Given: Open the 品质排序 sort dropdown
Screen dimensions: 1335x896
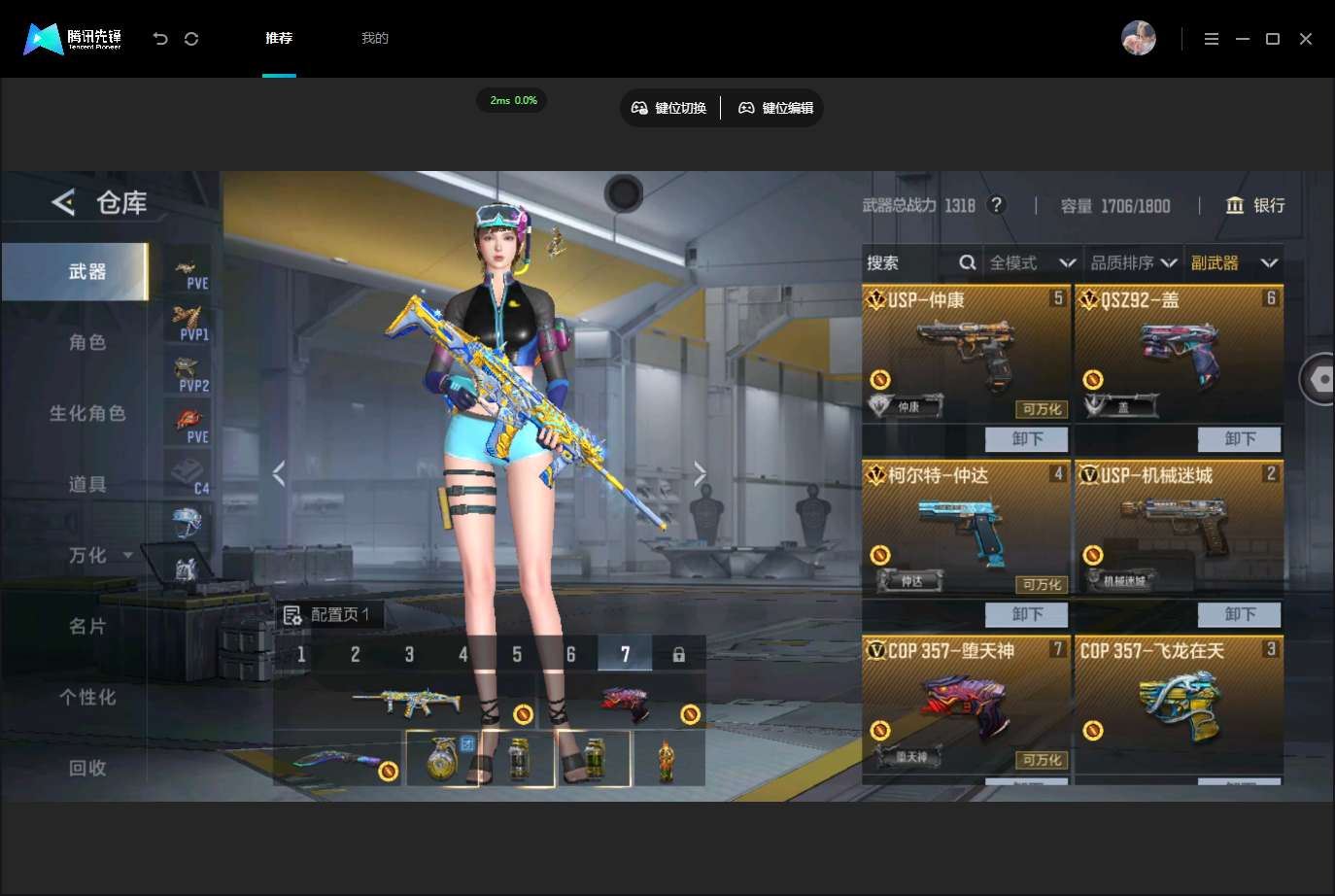Looking at the screenshot, I should [x=1134, y=262].
